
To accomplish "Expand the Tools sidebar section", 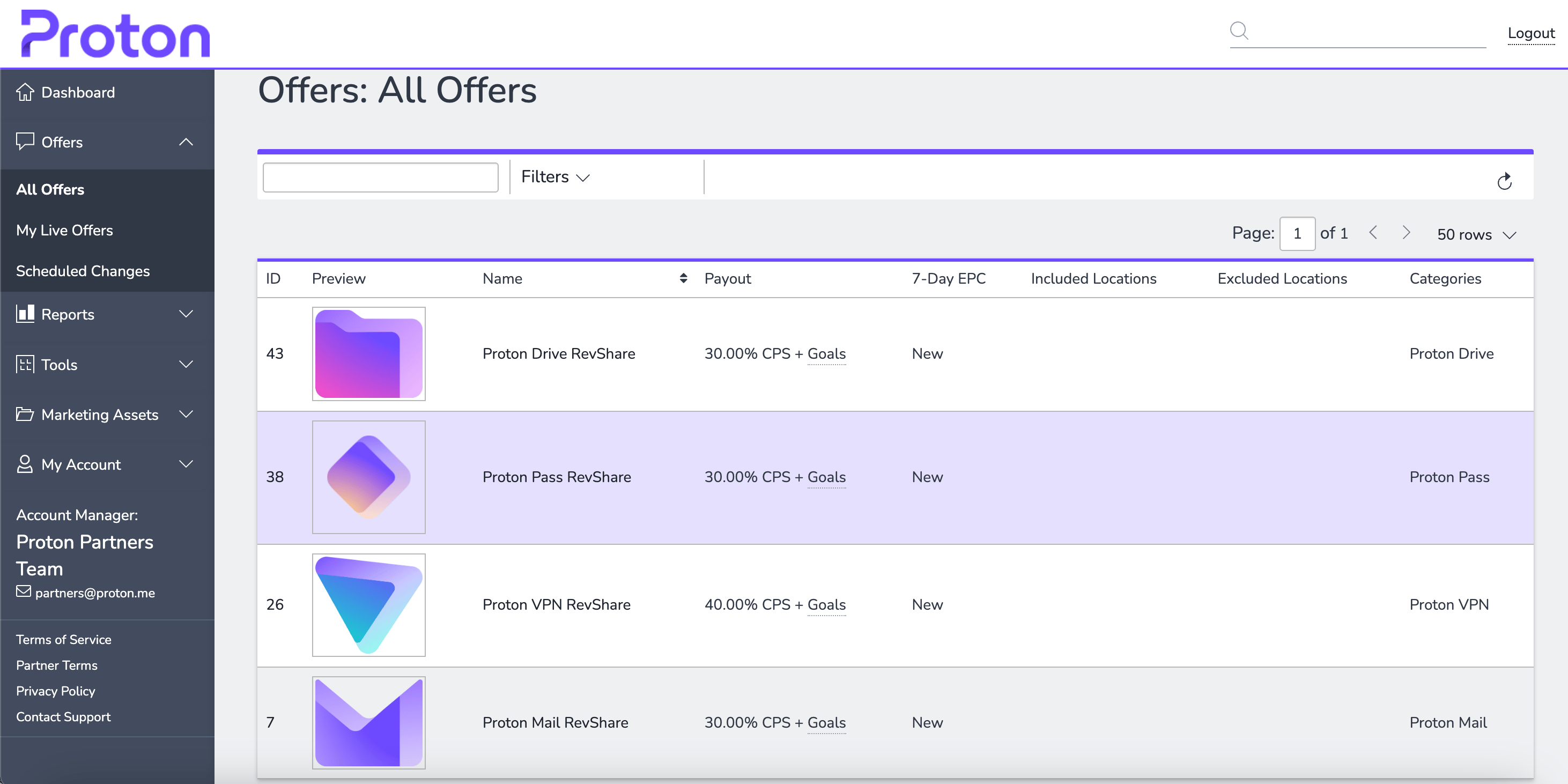I will pos(186,365).
